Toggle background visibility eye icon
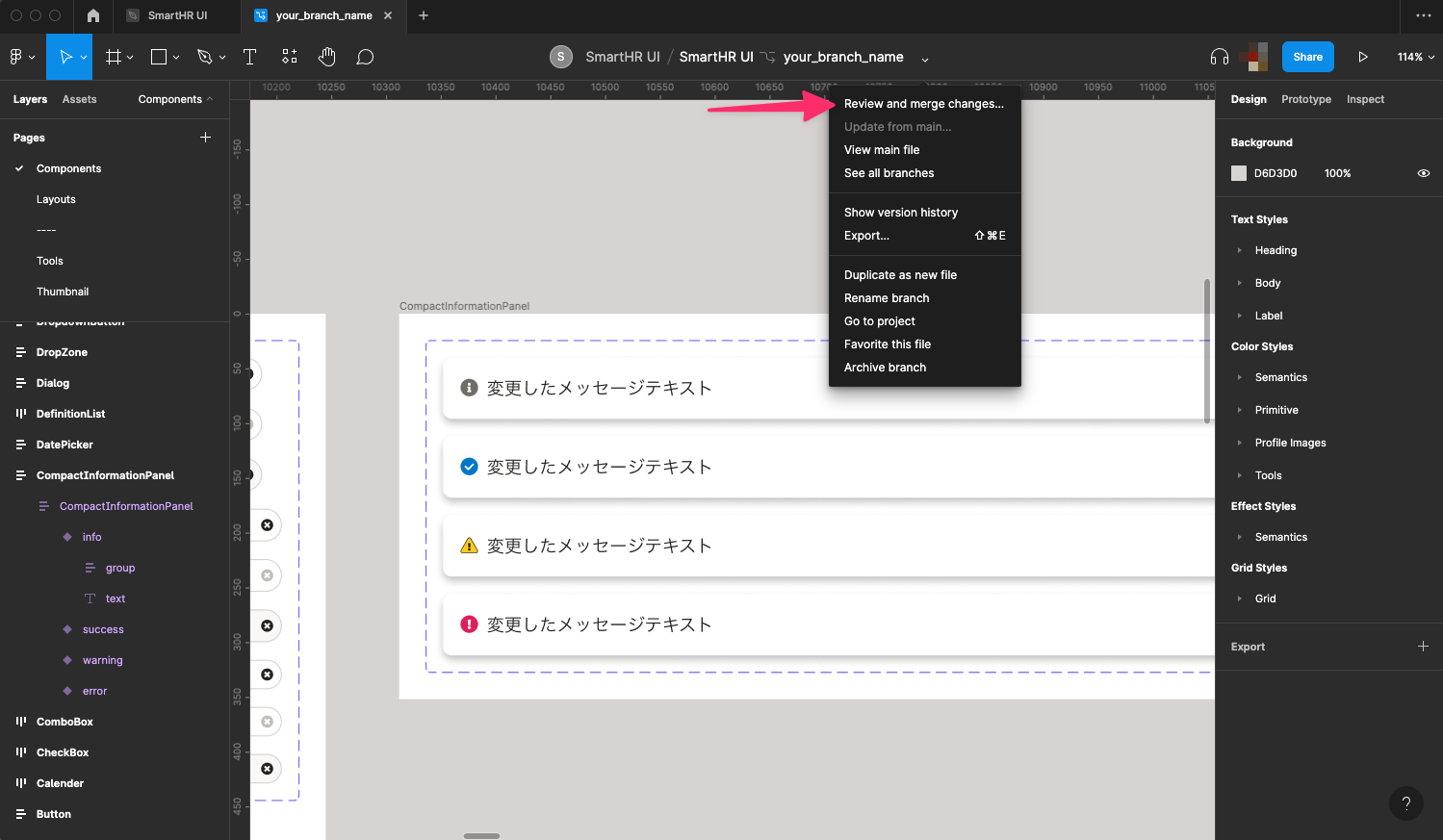The width and height of the screenshot is (1443, 840). pos(1423,173)
